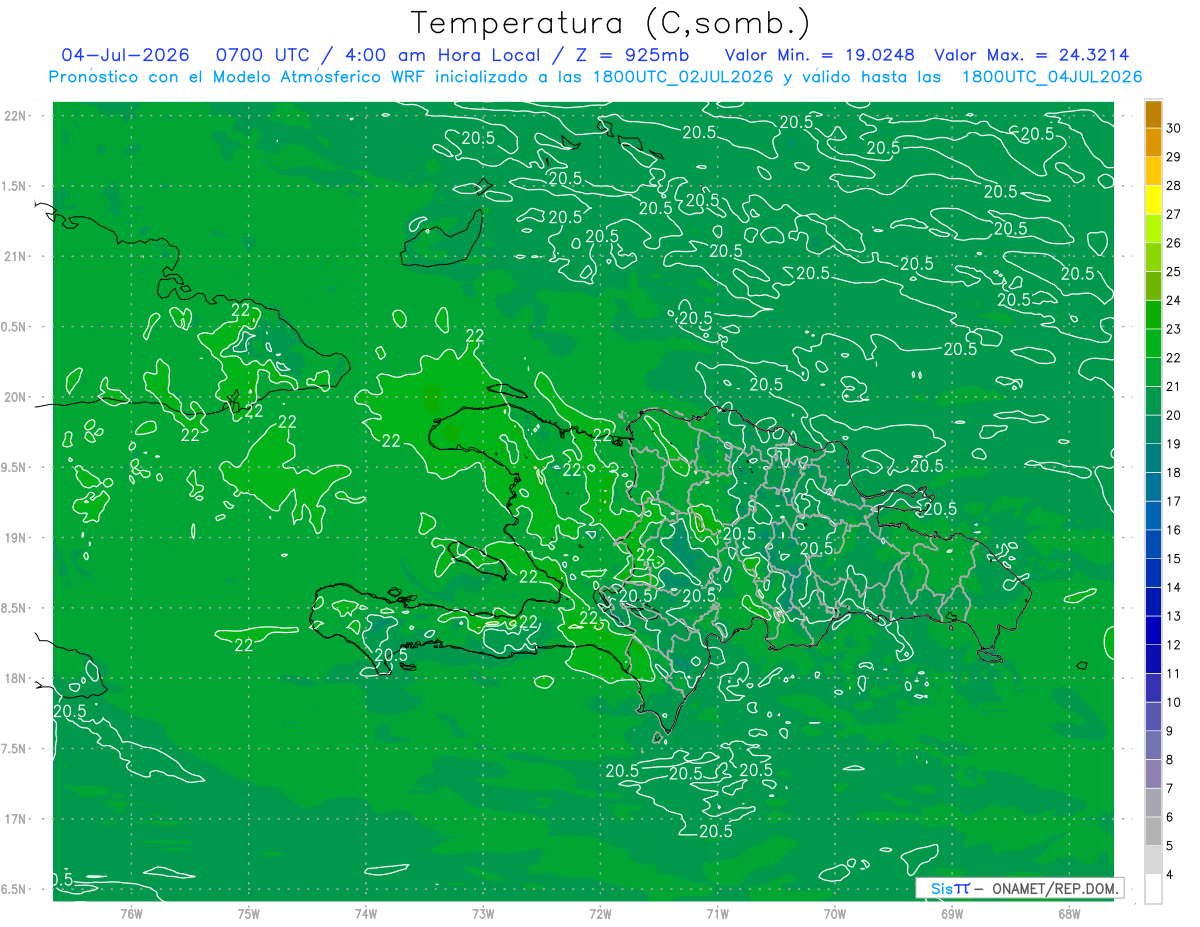Click the "16" label on color scale

[x=1173, y=530]
